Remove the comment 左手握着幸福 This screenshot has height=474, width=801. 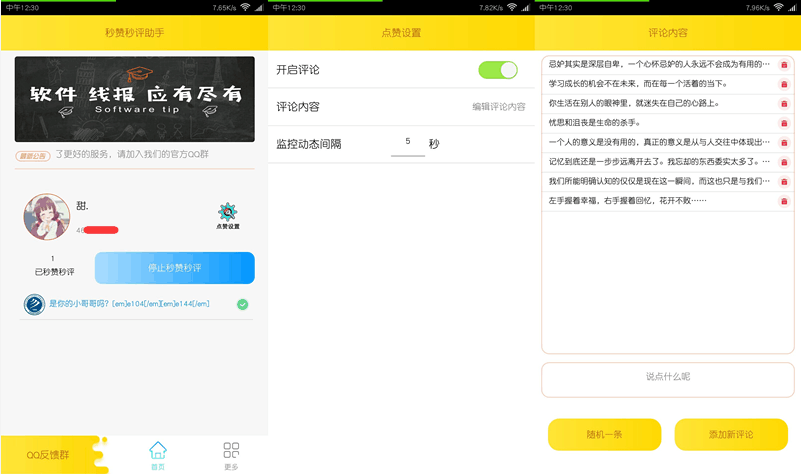coord(784,201)
